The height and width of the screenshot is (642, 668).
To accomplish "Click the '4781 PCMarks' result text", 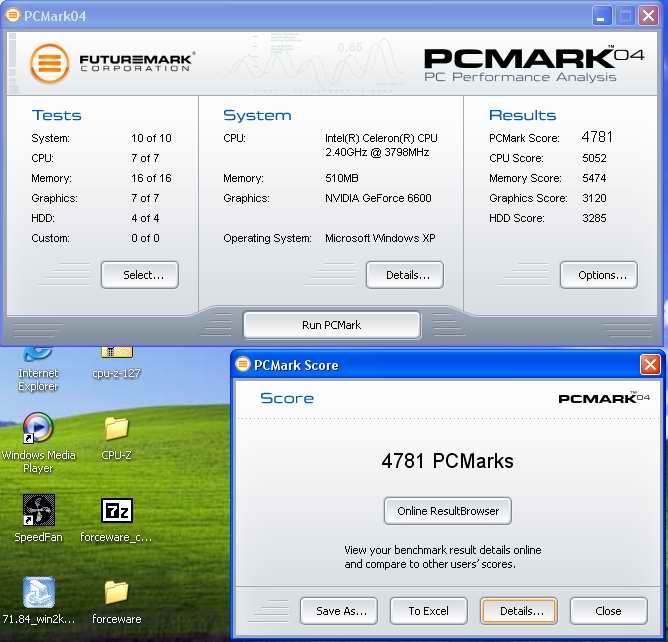I will 447,461.
